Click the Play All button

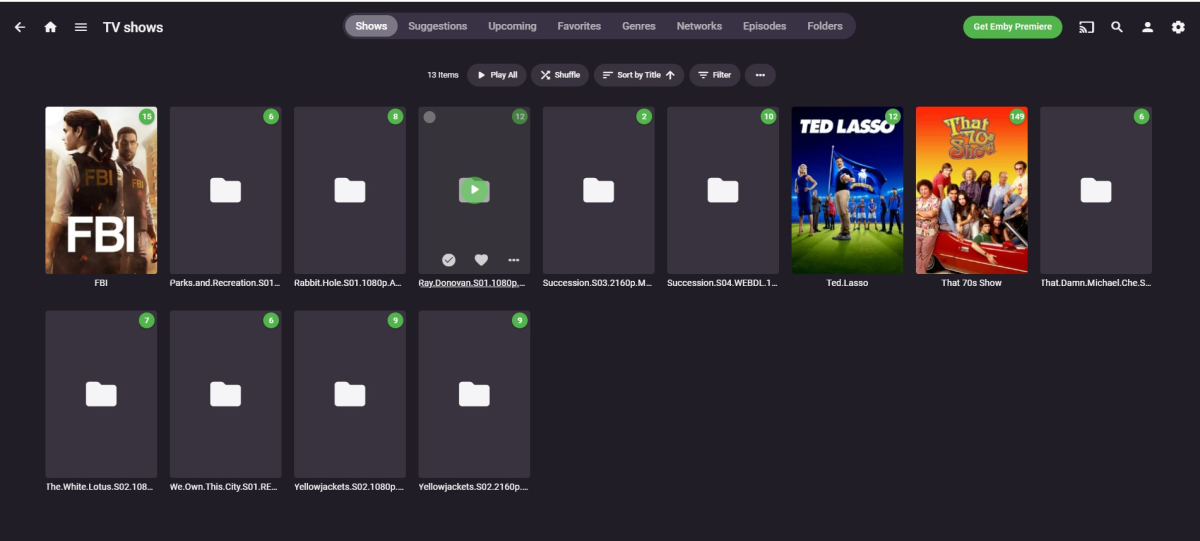[x=497, y=75]
